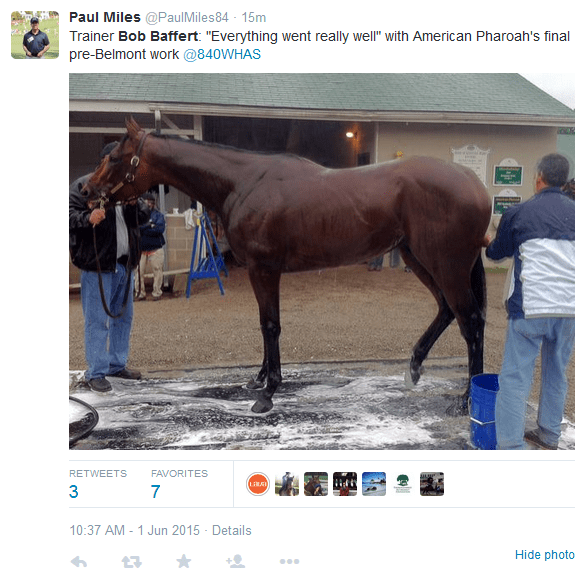View the list of 3 retweets
Image resolution: width=587 pixels, height=584 pixels.
click(98, 484)
